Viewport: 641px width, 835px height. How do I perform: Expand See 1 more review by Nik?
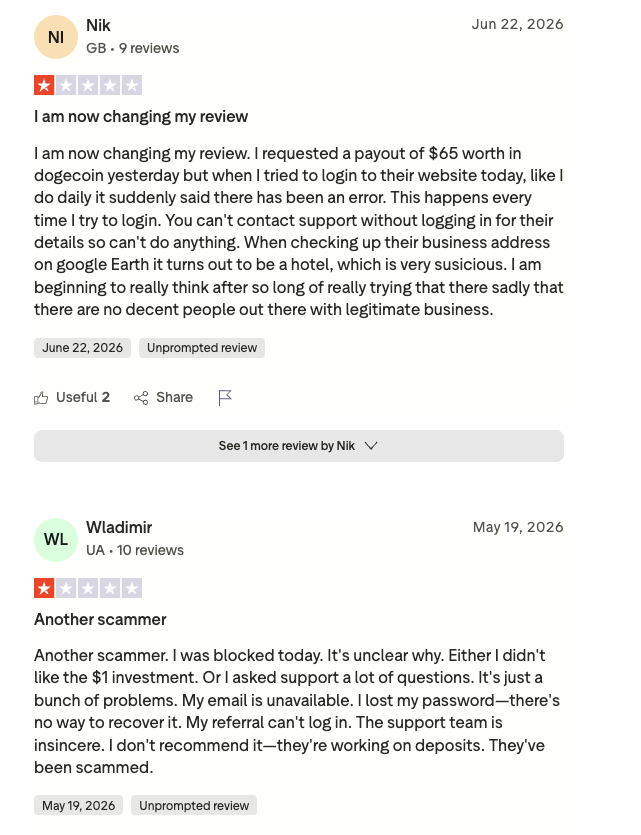tap(299, 446)
